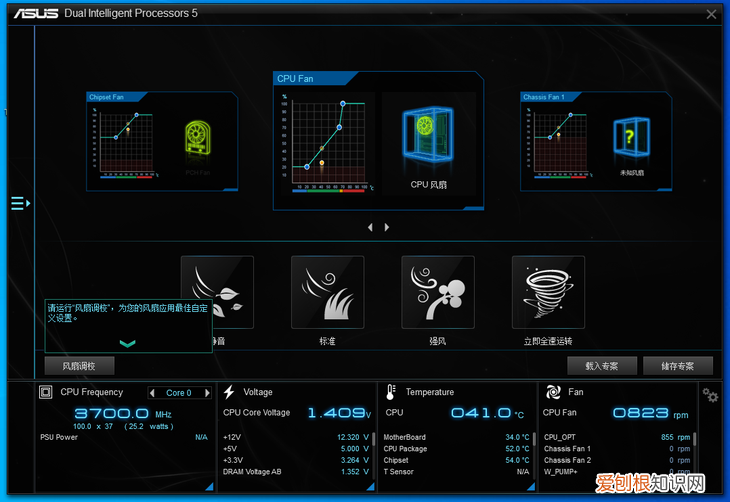The width and height of the screenshot is (730, 502).
Task: Open the left sidebar menu icon
Action: pos(20,204)
